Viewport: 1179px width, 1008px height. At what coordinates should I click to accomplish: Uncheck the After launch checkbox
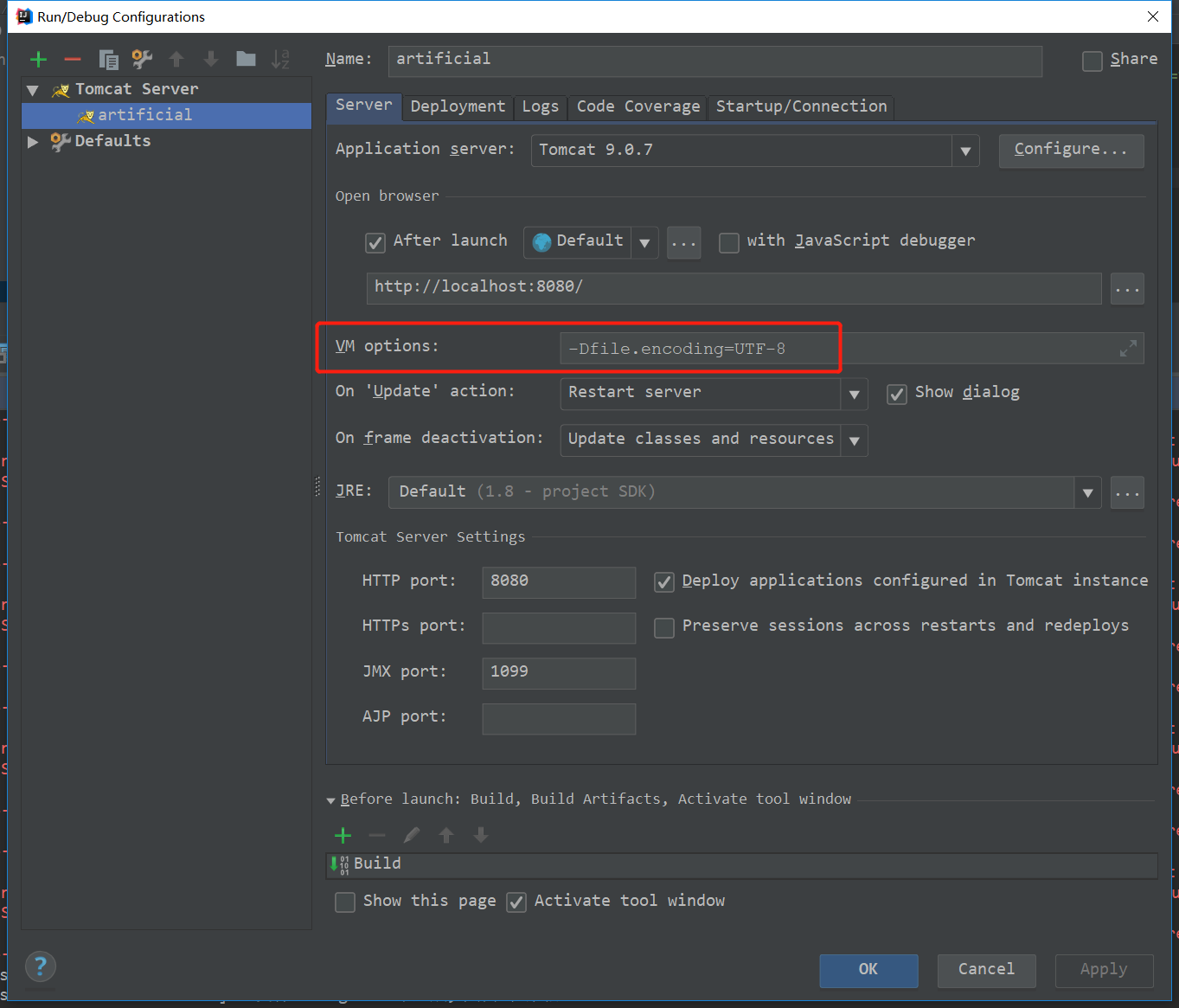click(375, 242)
